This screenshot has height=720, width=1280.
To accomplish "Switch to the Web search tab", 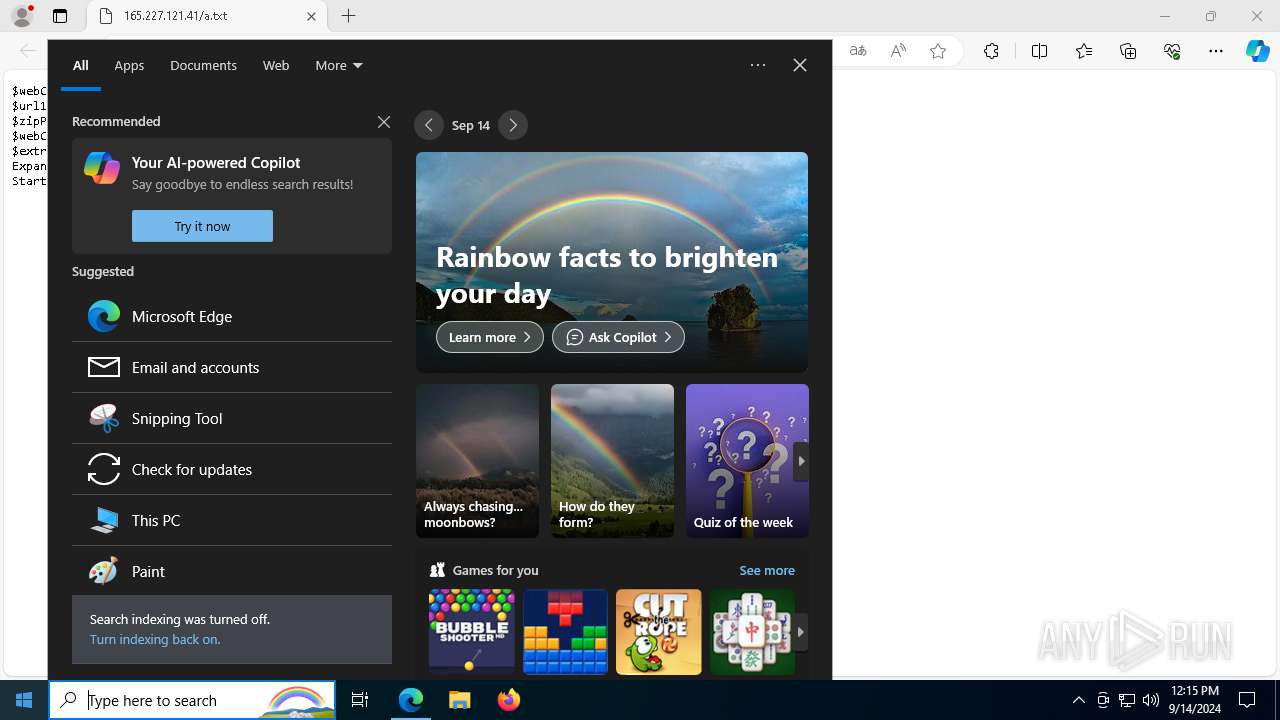I will [276, 65].
